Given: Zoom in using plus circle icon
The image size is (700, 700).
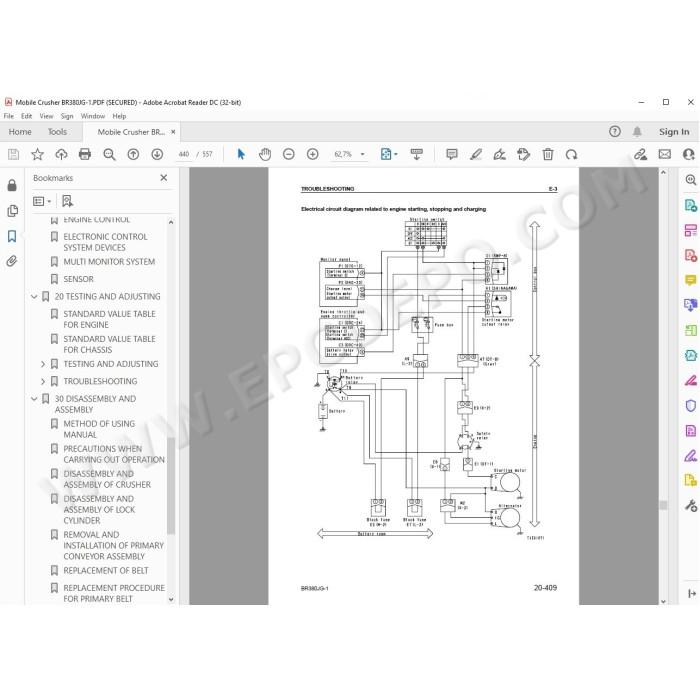Looking at the screenshot, I should [x=312, y=154].
